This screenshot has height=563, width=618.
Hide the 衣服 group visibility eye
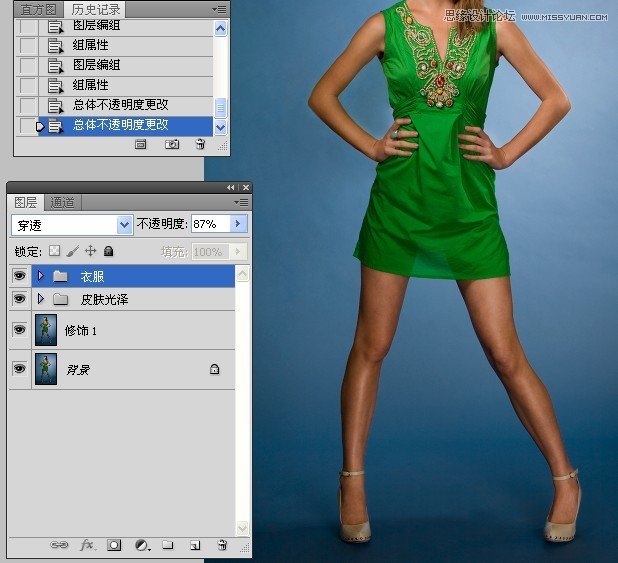pyautogui.click(x=19, y=275)
